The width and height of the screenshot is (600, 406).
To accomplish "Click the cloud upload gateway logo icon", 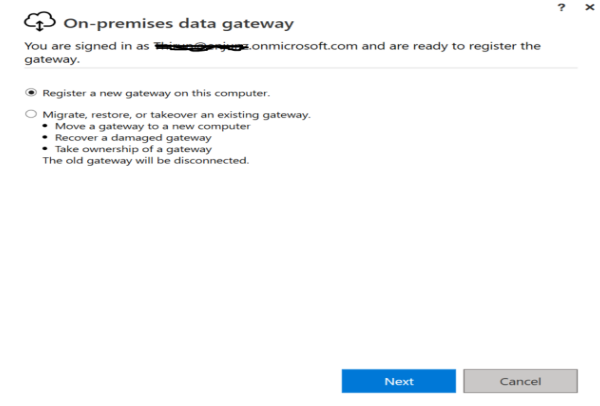I will pos(40,21).
